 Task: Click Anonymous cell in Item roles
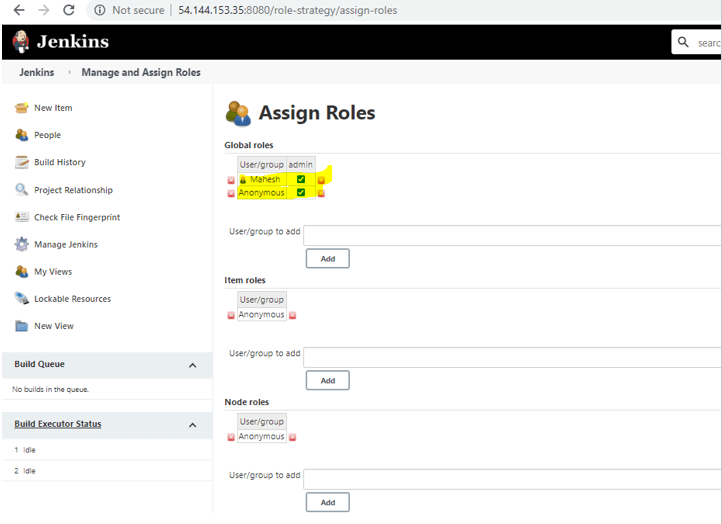pyautogui.click(x=262, y=314)
